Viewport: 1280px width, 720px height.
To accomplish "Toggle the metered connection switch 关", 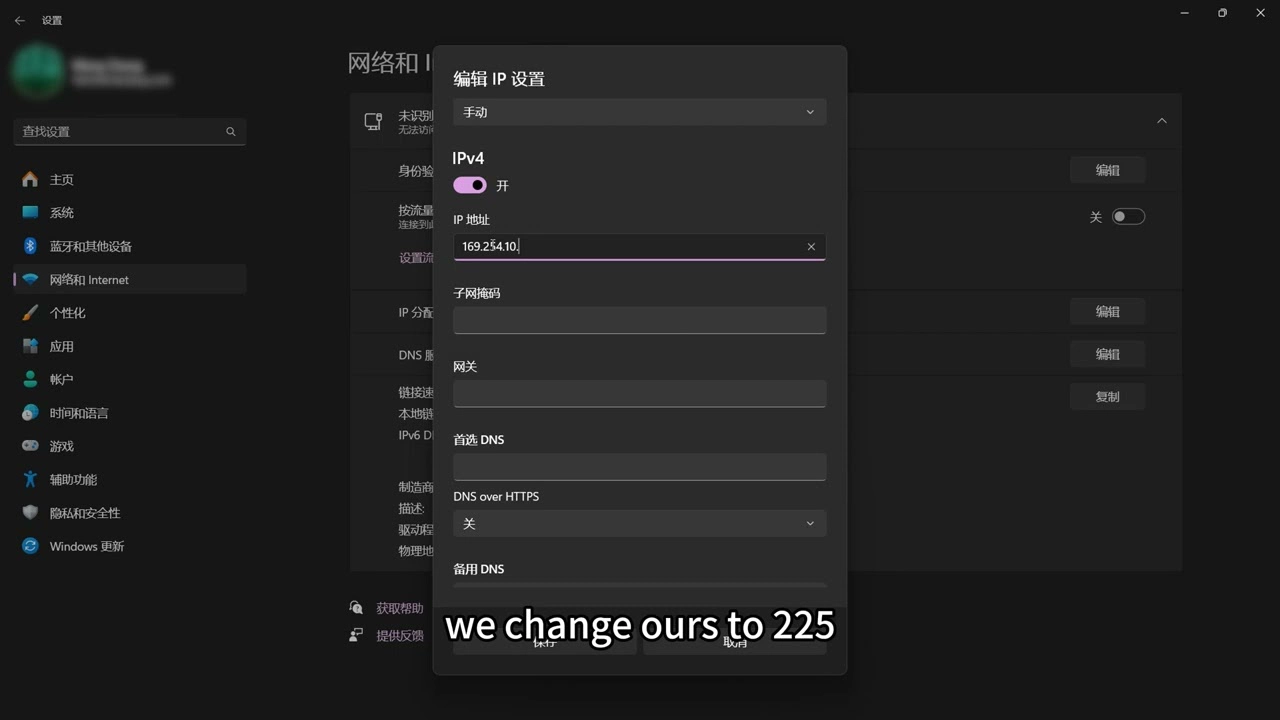I will 1128,216.
